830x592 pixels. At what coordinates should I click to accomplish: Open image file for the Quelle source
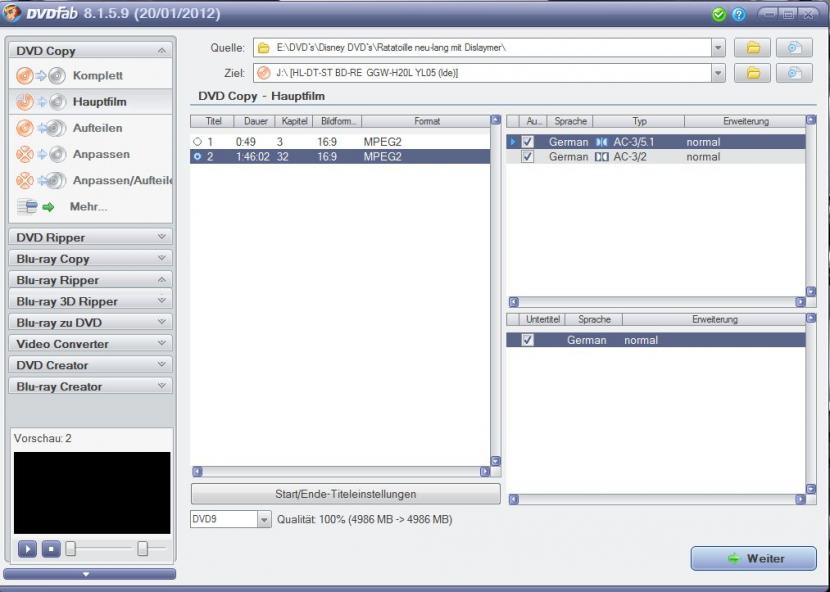(x=794, y=48)
